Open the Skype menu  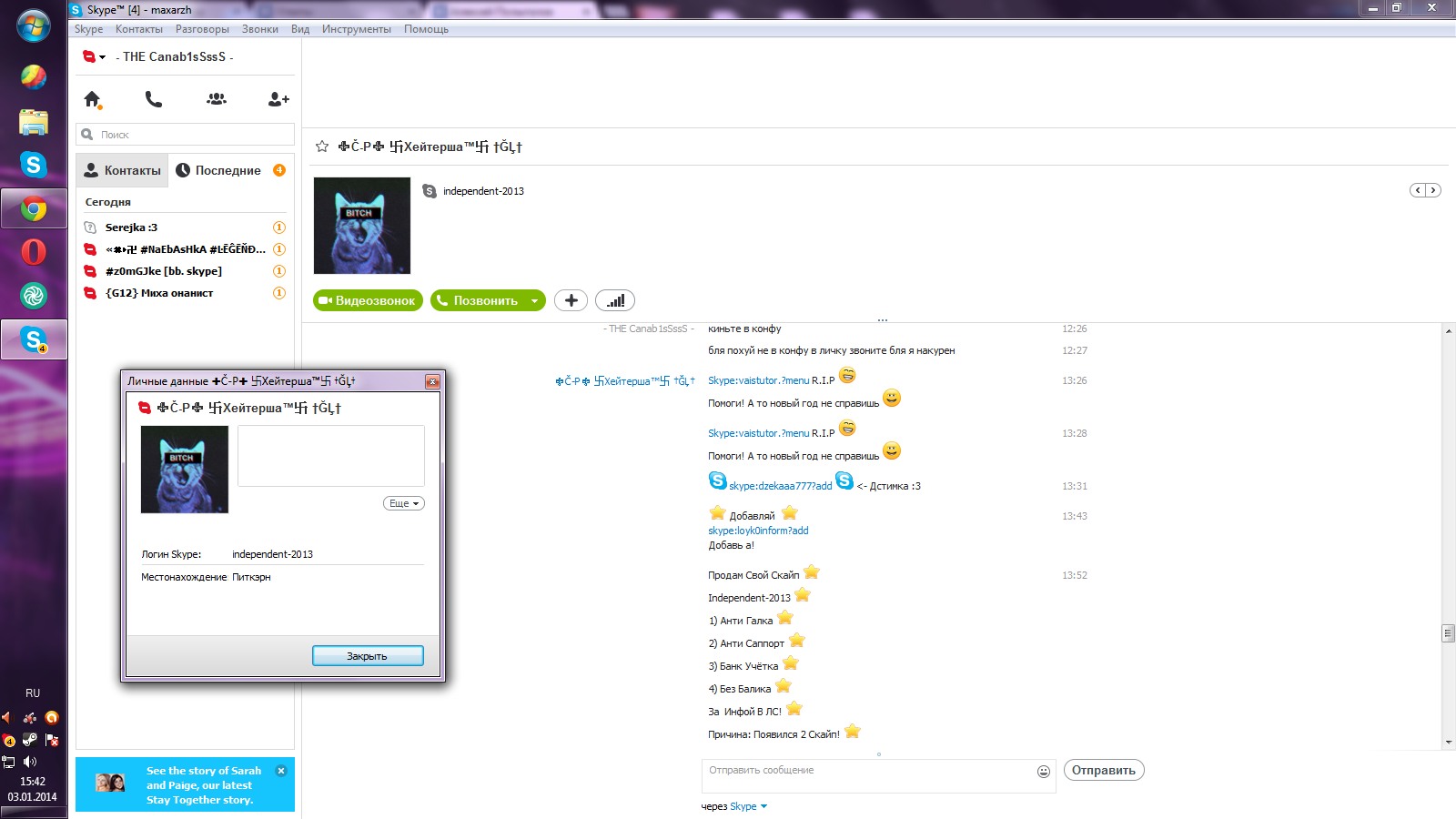[88, 29]
